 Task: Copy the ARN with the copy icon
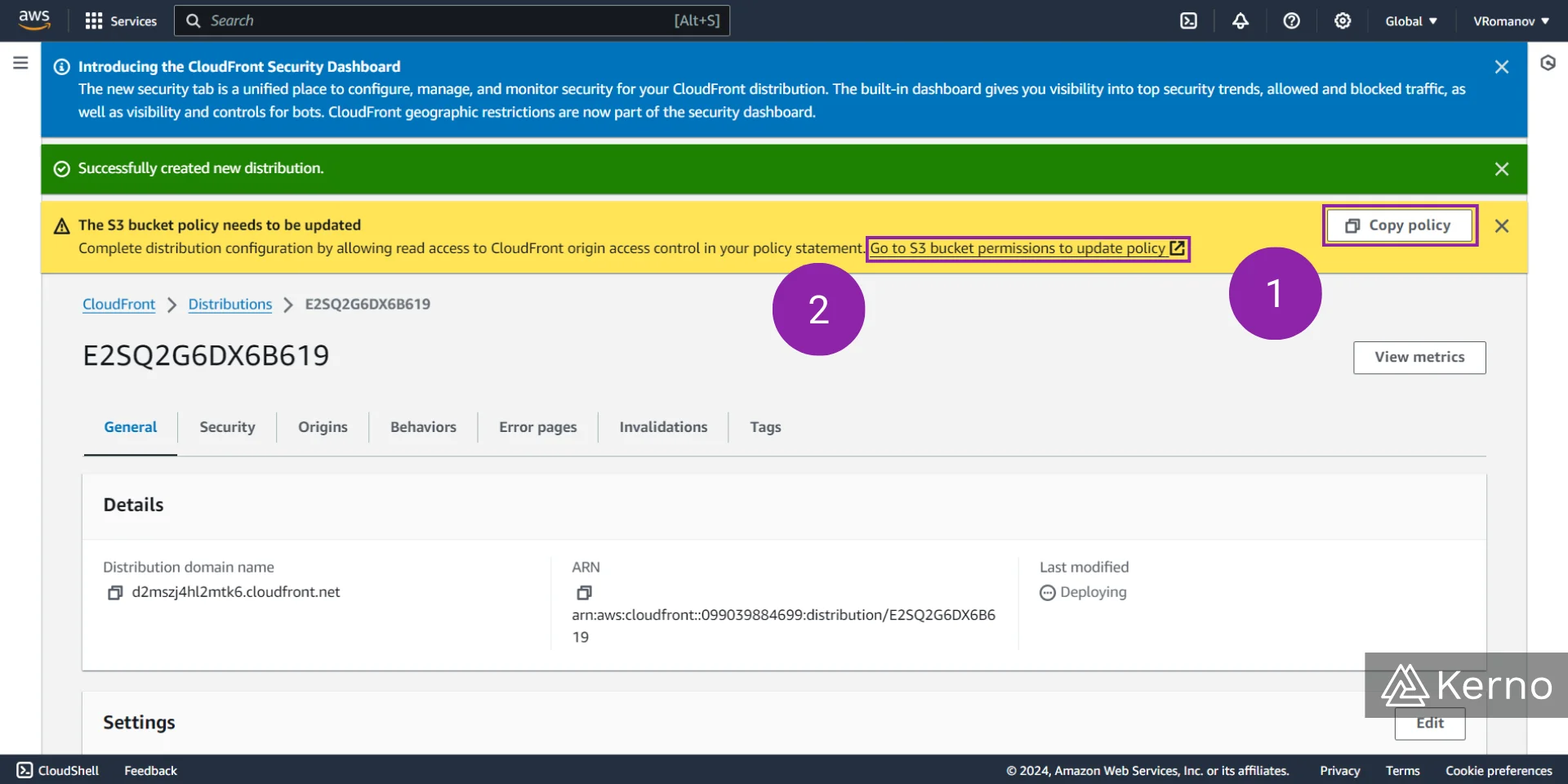tap(584, 593)
